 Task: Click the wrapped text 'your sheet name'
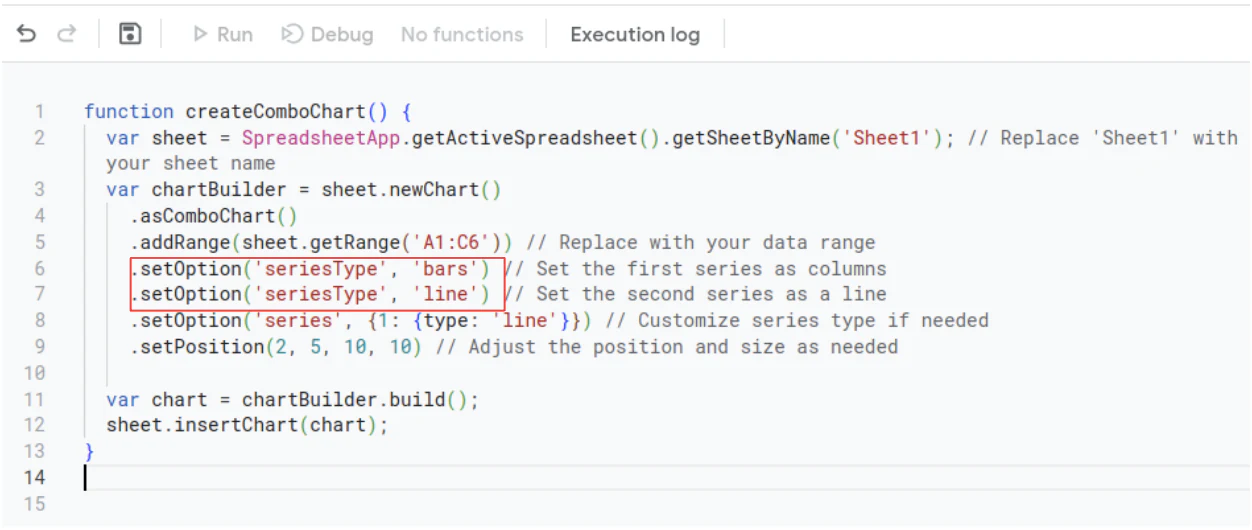click(x=190, y=163)
